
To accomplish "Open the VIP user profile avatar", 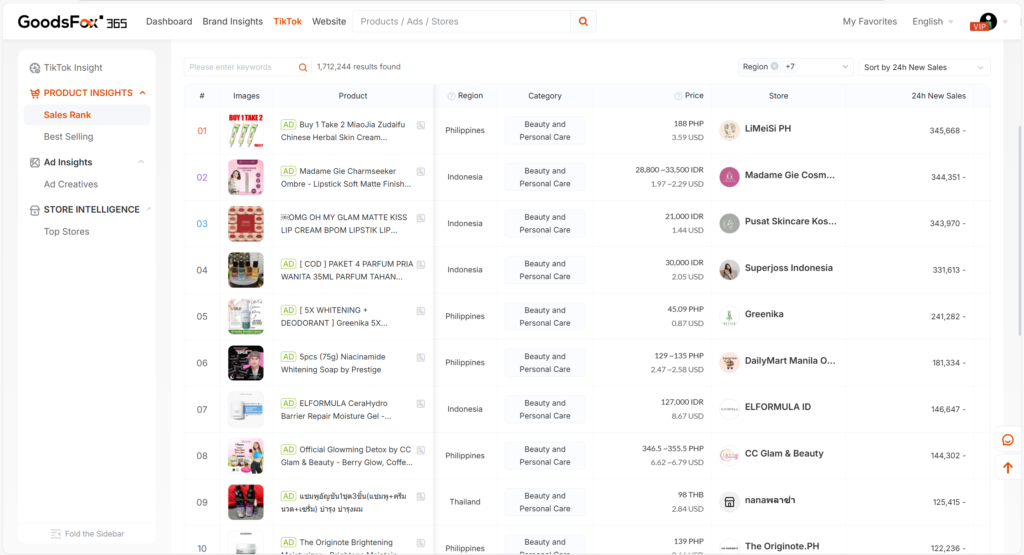I will [987, 21].
